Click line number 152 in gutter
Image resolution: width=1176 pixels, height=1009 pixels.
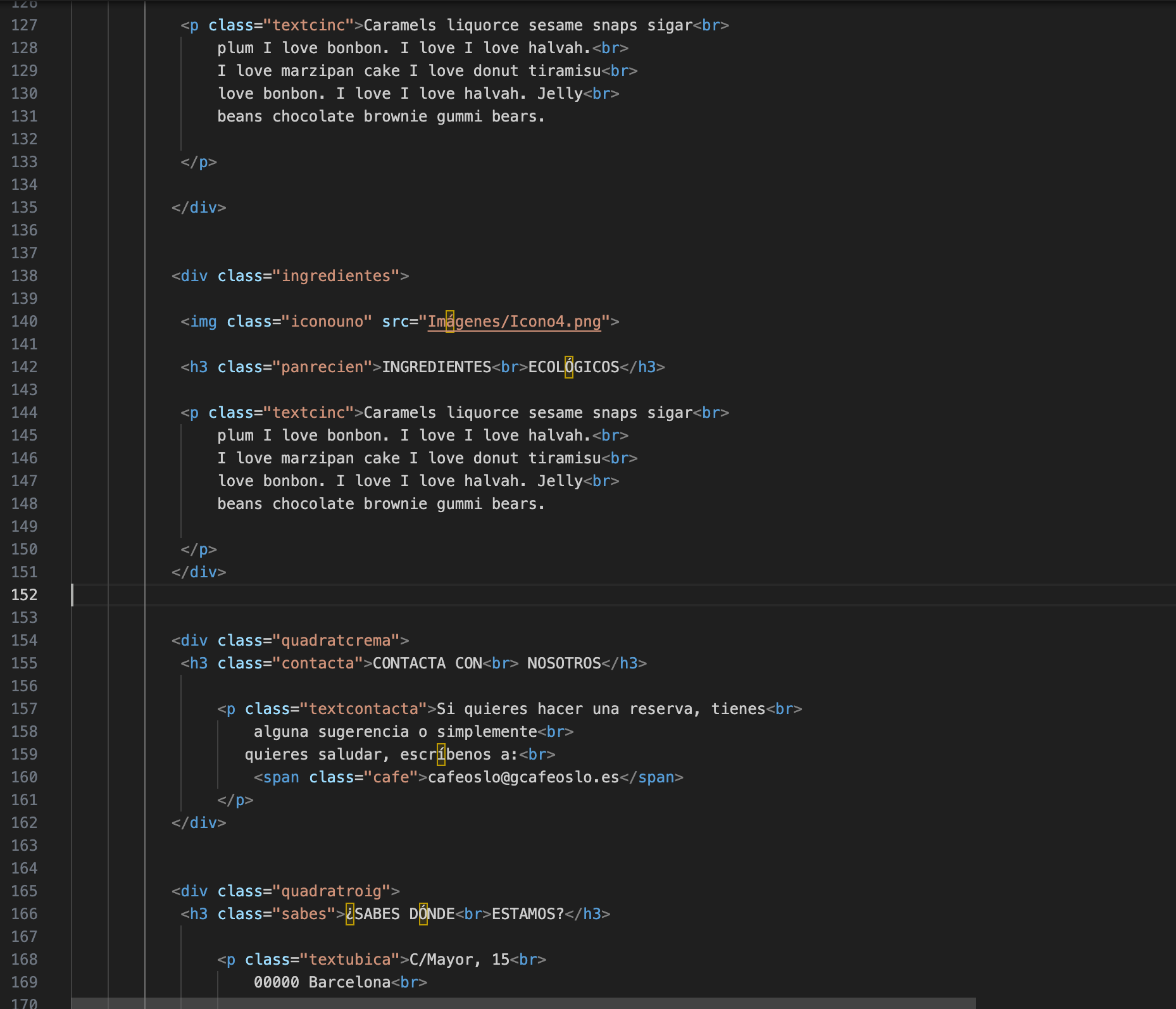click(24, 595)
